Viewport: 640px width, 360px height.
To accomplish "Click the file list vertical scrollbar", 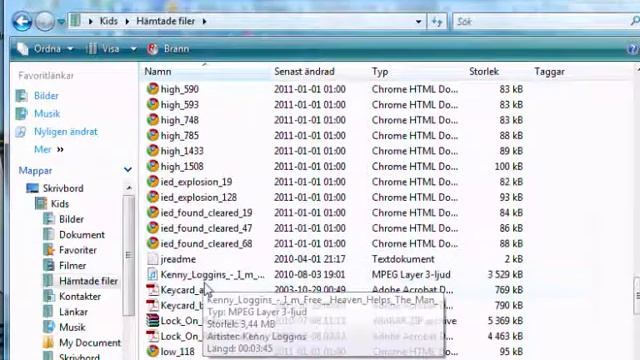I will pos(637,296).
